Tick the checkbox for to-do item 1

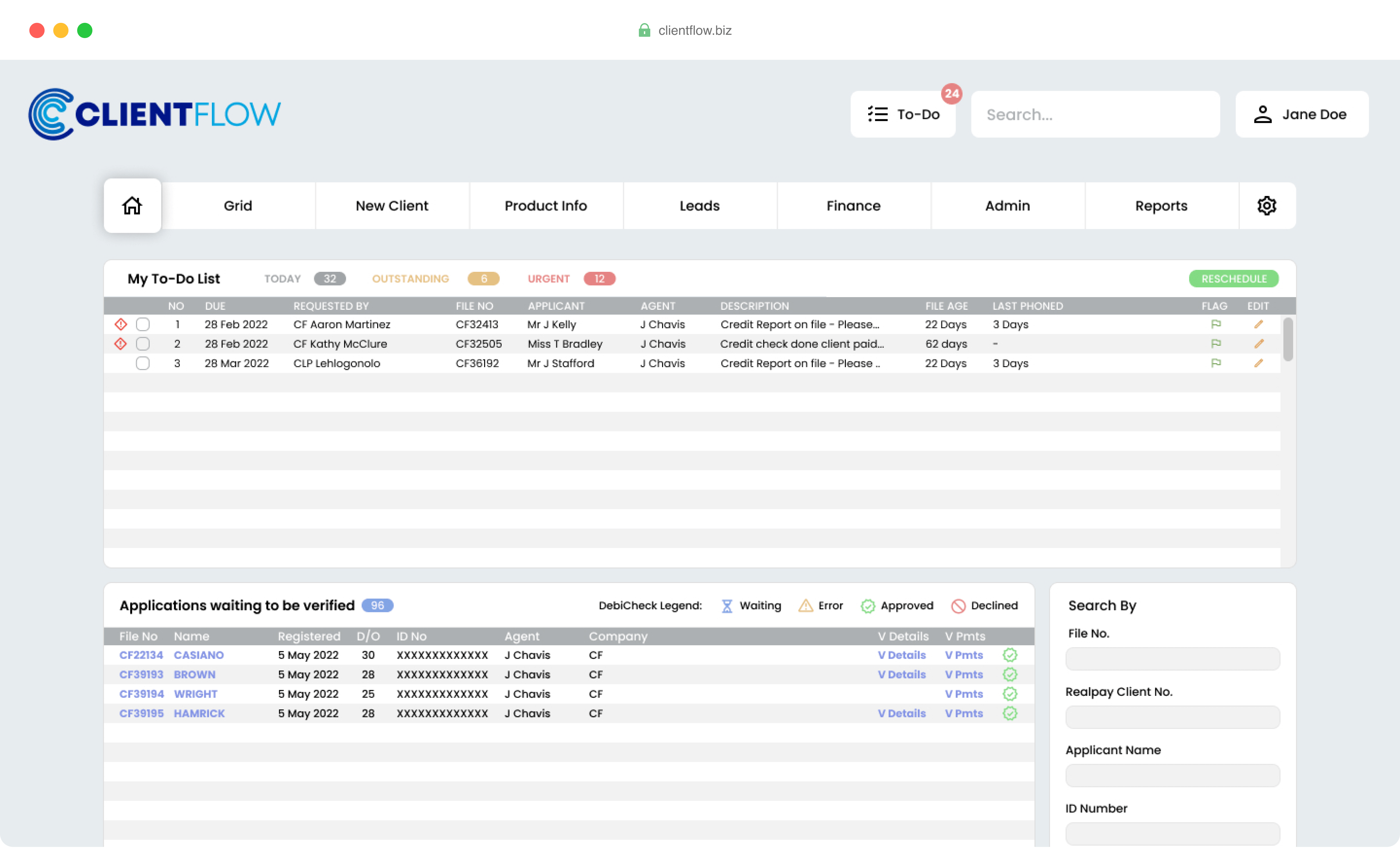[143, 324]
